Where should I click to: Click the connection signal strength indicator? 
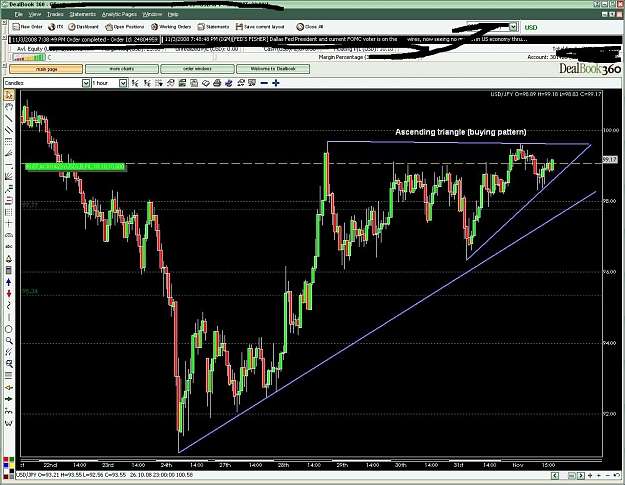[29, 57]
